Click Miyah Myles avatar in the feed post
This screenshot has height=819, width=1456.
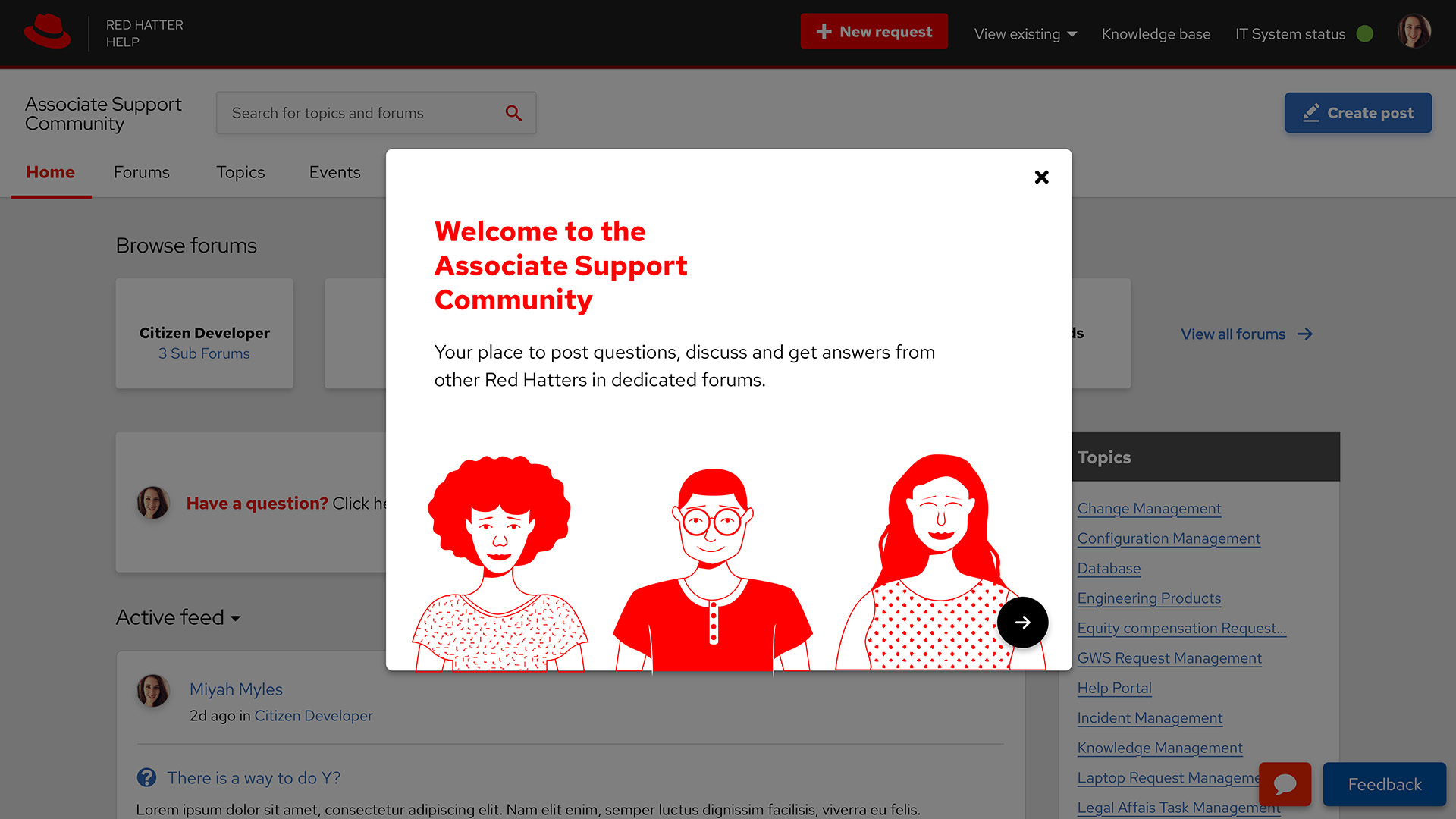[x=152, y=691]
